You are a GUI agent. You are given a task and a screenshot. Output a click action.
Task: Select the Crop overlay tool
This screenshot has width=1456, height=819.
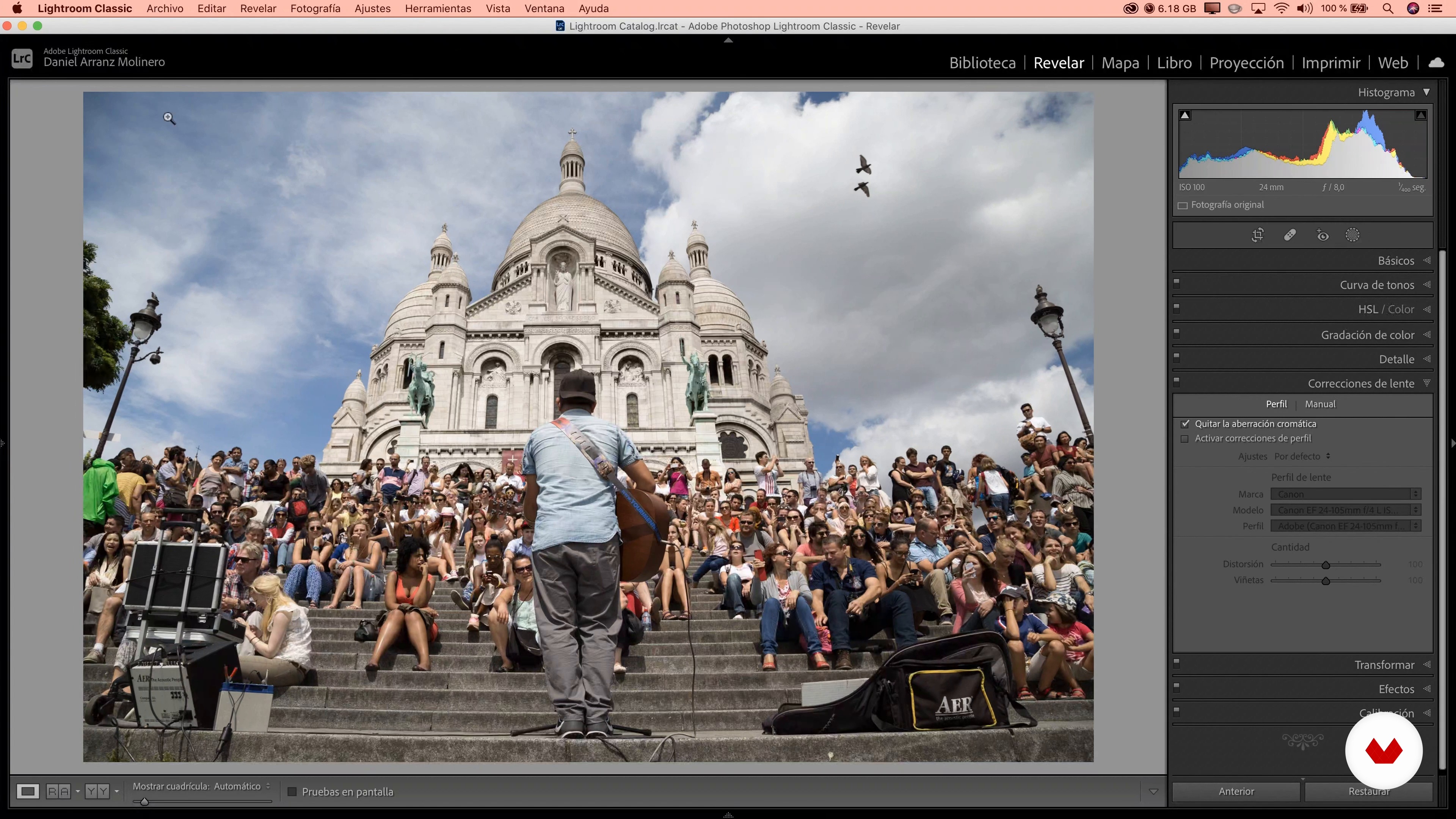1258,235
